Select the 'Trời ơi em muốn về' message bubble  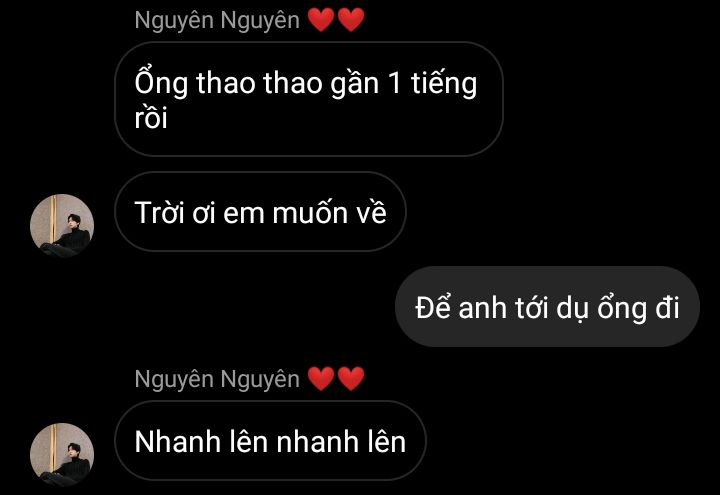(x=260, y=212)
